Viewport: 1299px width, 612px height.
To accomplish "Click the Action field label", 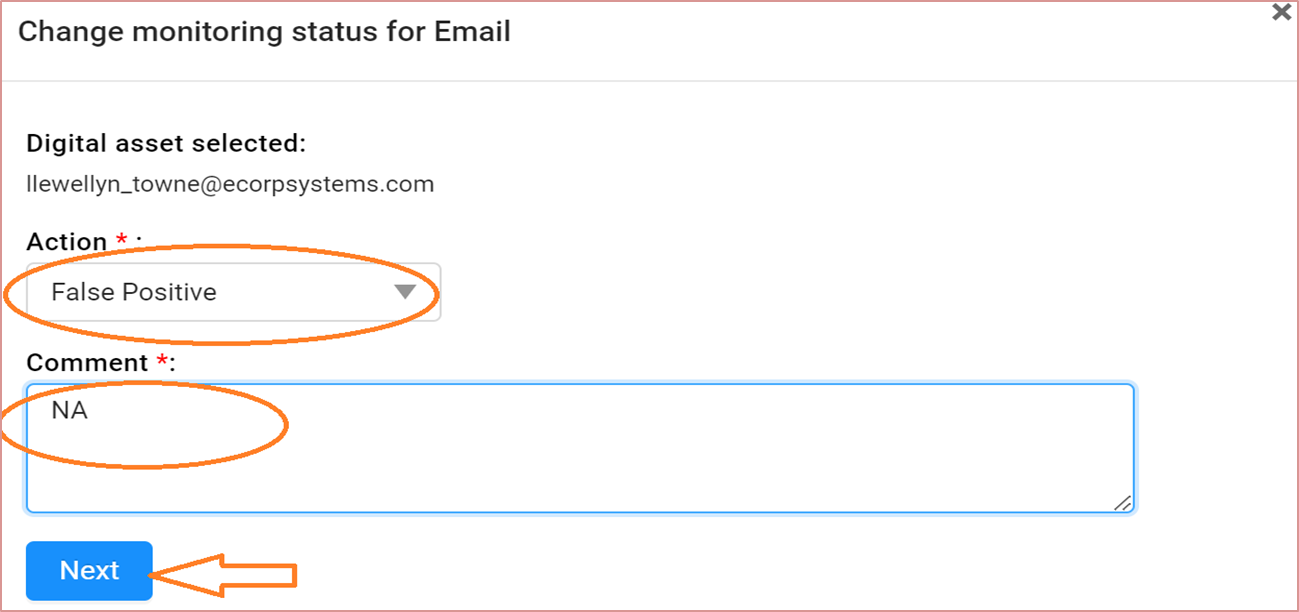I will tap(67, 241).
